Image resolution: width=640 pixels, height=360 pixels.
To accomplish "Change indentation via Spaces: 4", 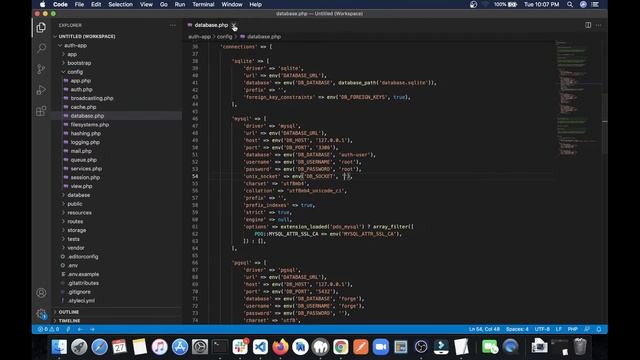I will click(x=517, y=329).
